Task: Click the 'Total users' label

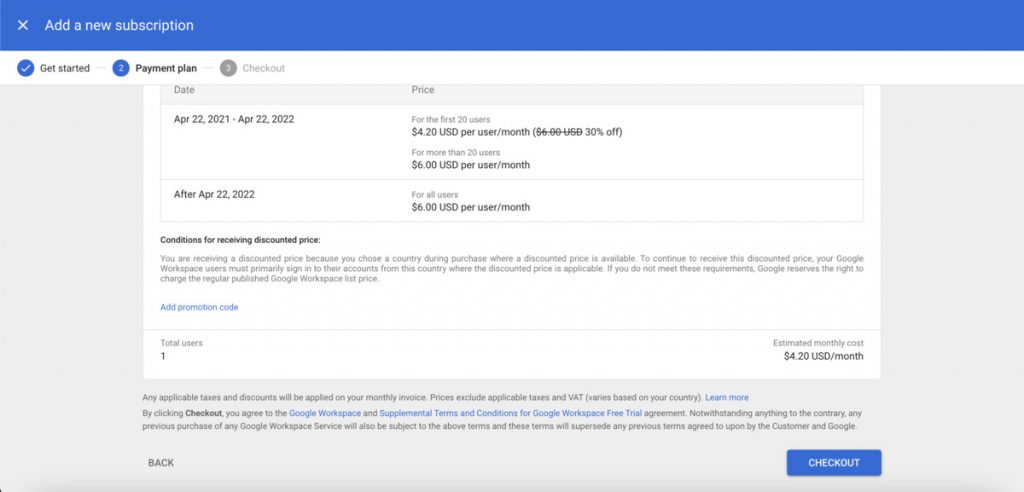Action: 182,343
